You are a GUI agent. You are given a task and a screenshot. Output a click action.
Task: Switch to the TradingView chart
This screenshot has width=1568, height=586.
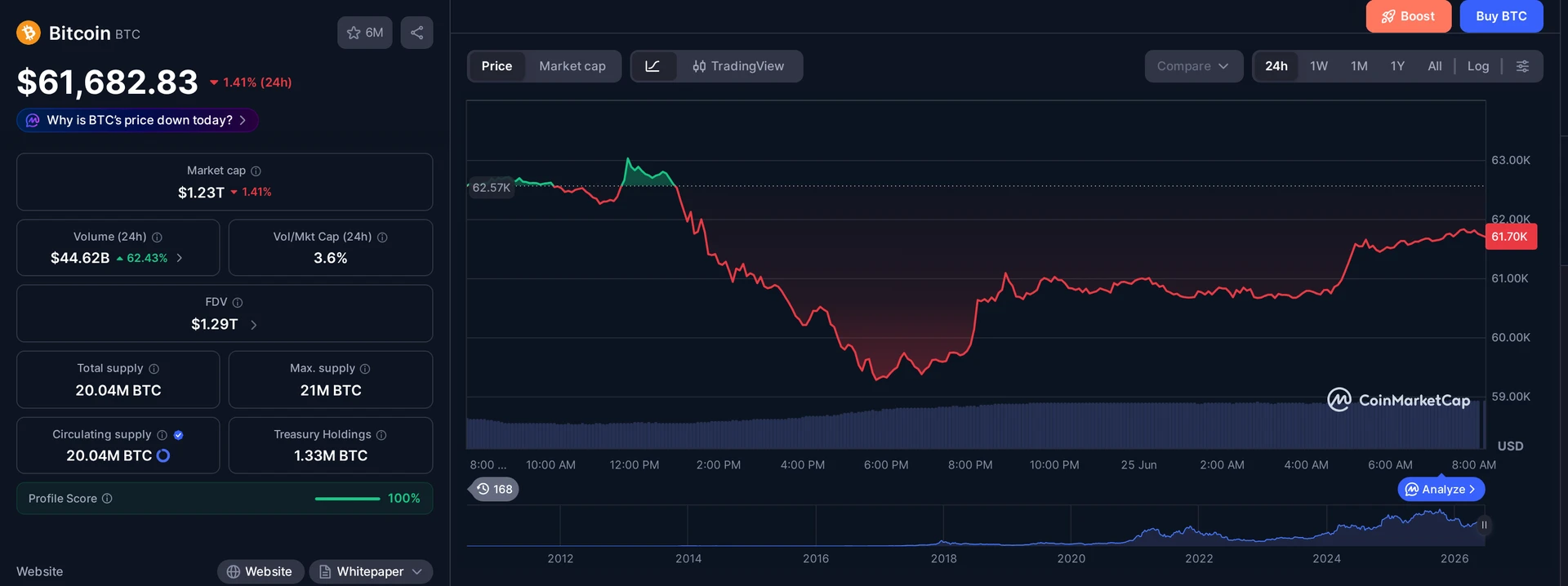738,66
